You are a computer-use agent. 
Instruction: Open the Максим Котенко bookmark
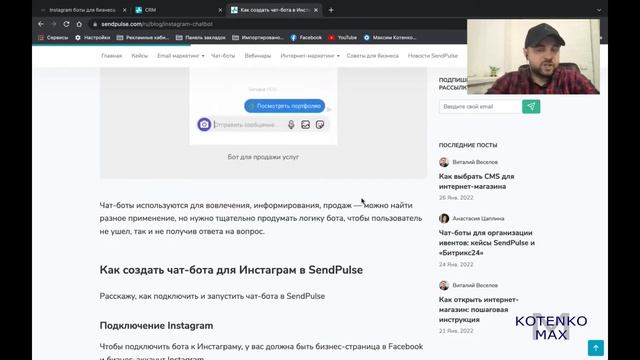click(x=390, y=38)
